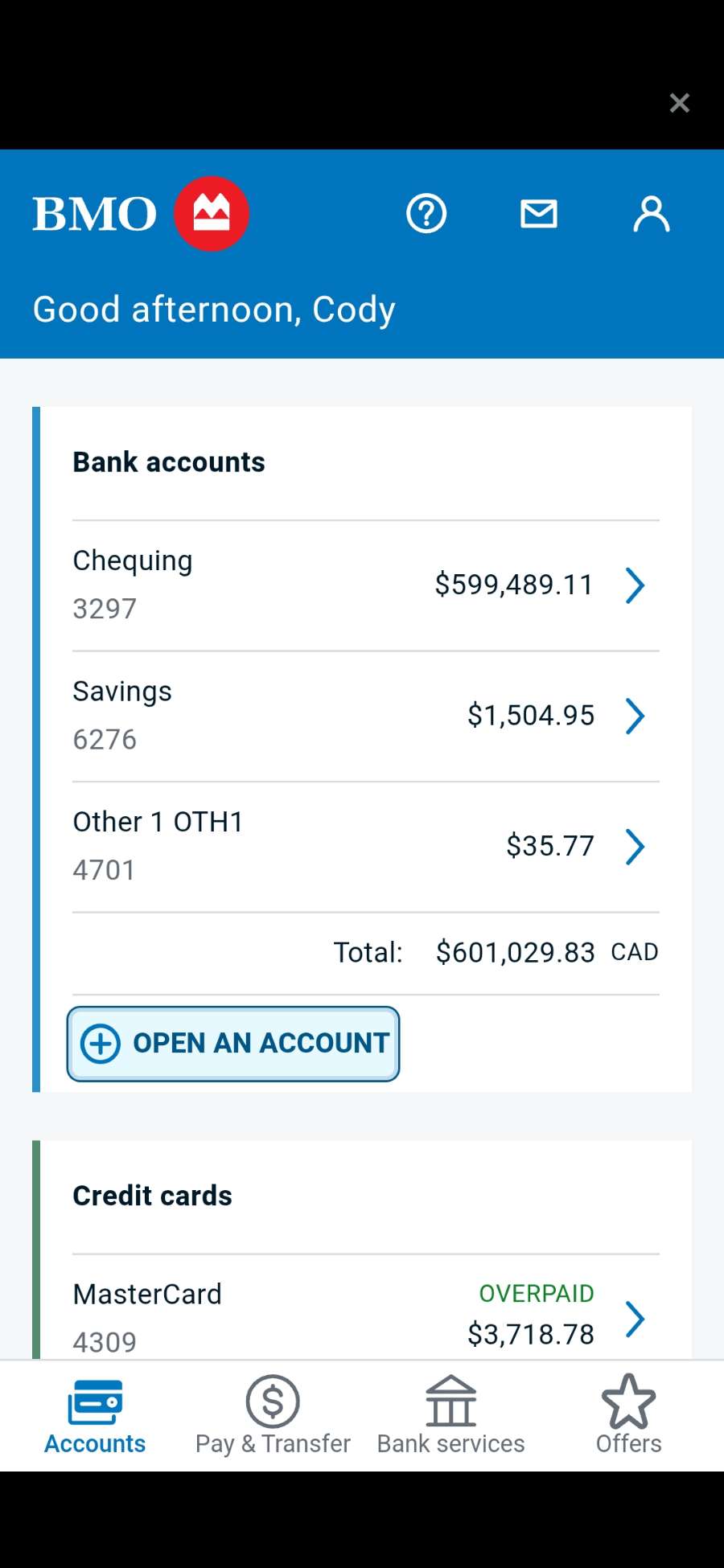Image resolution: width=724 pixels, height=1568 pixels.
Task: Open the help question mark icon
Action: click(x=426, y=214)
